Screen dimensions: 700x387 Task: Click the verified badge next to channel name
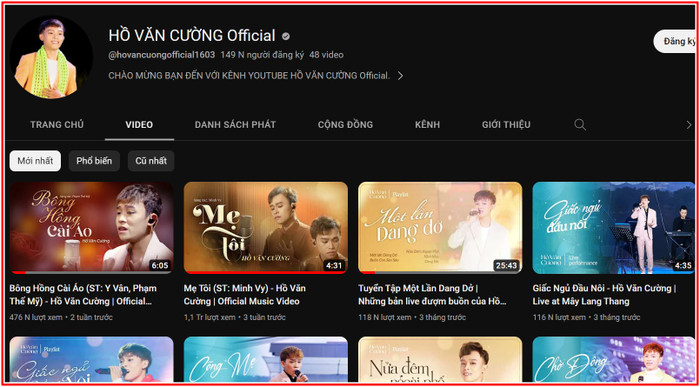click(286, 36)
